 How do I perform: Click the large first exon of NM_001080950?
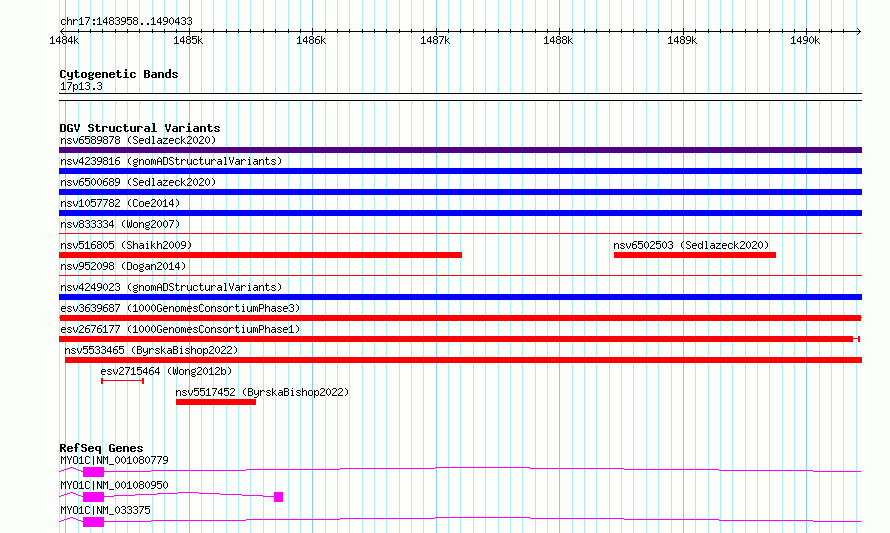[x=93, y=497]
